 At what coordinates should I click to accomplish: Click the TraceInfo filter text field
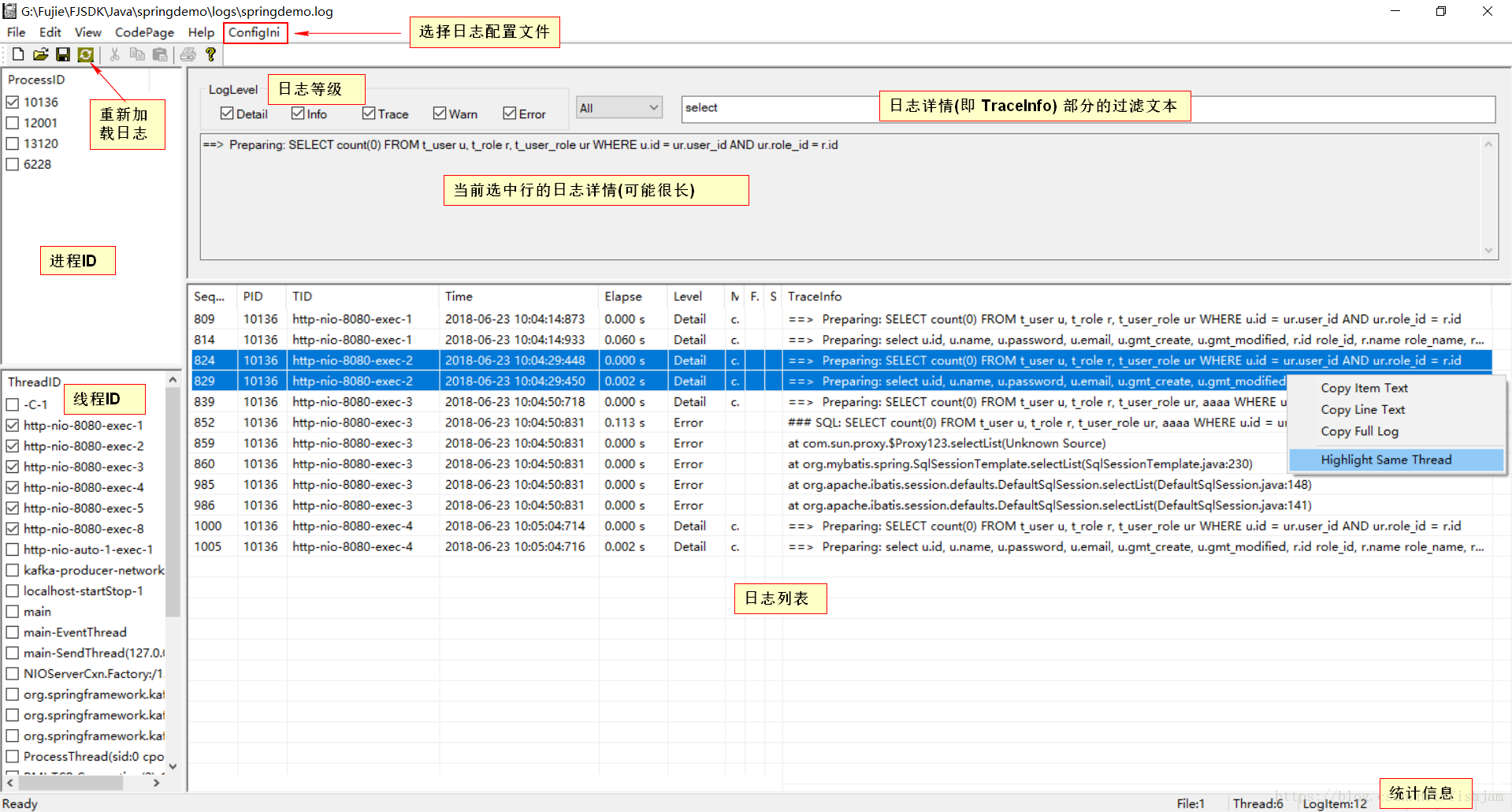click(1088, 109)
